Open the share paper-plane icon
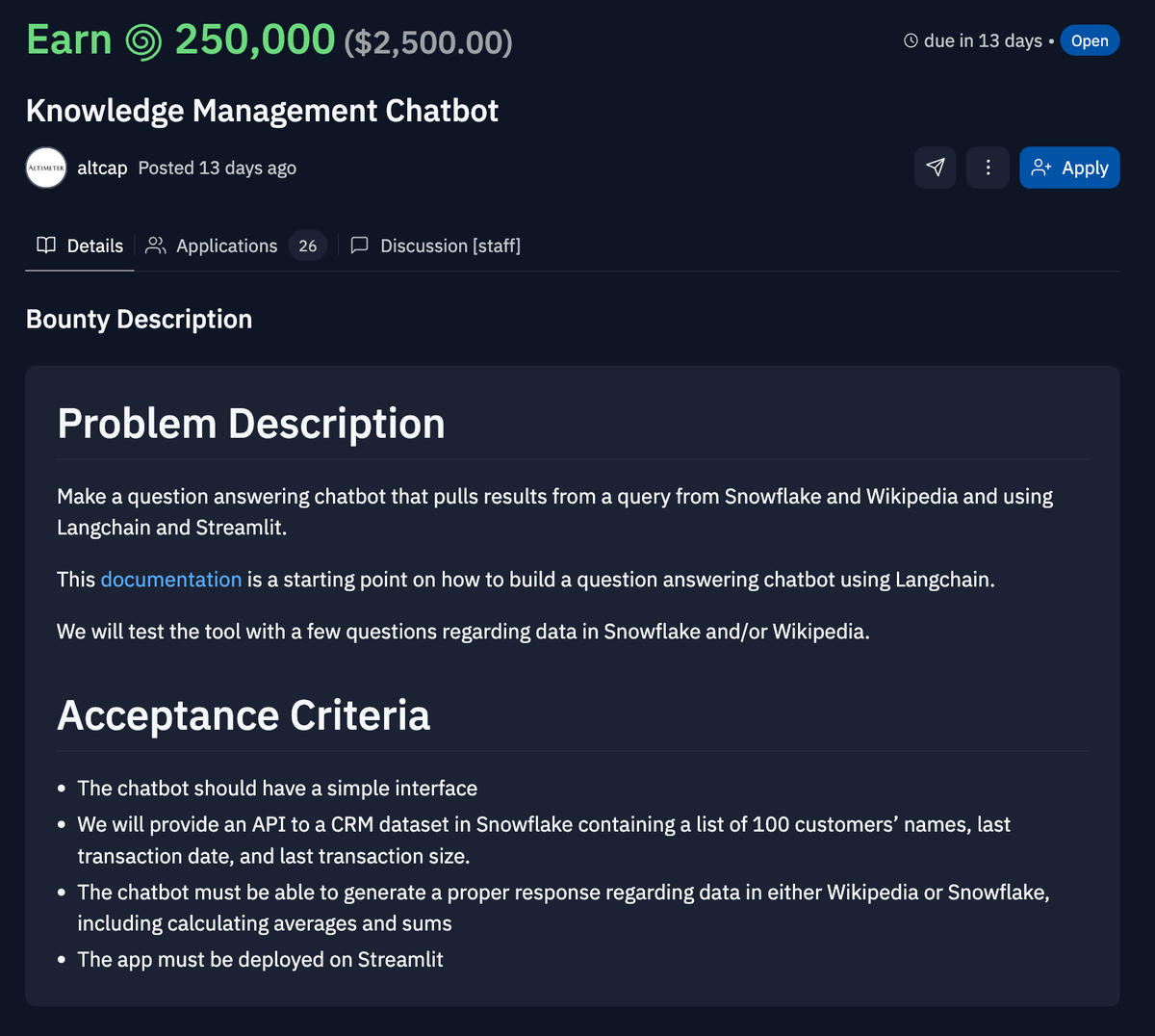This screenshot has width=1155, height=1036. 935,167
